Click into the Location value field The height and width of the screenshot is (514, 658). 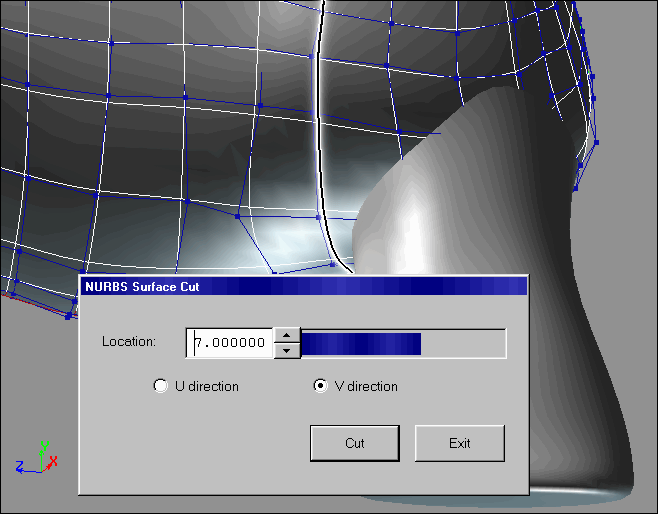coord(230,343)
